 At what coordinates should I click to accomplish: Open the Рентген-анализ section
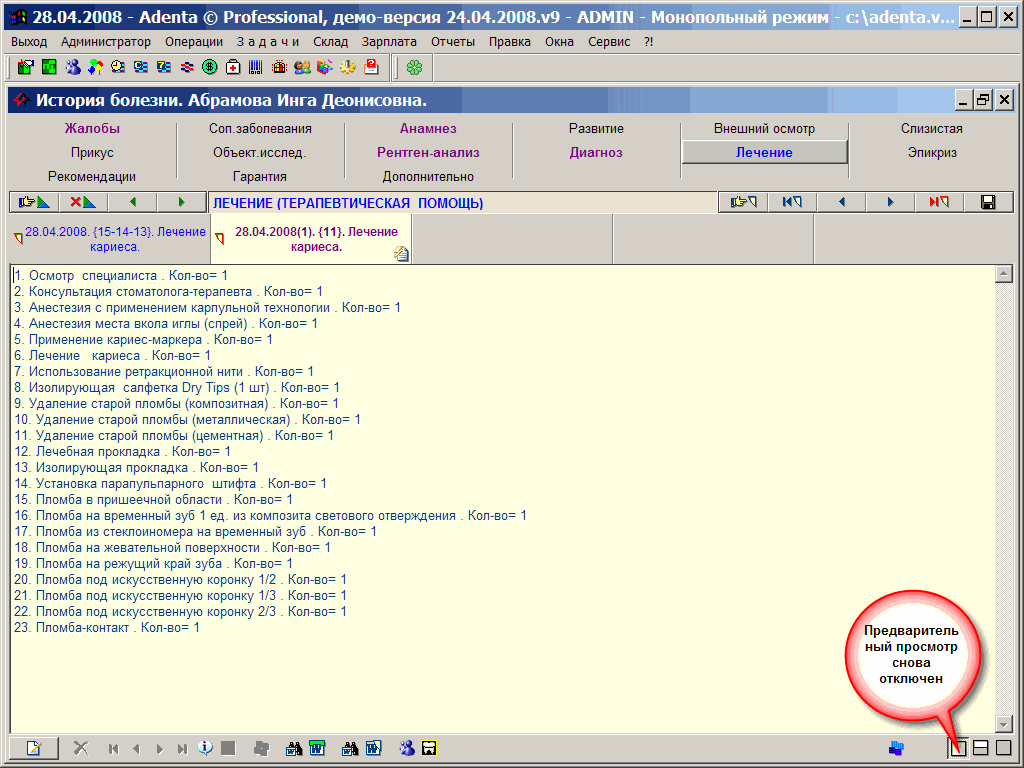[x=428, y=153]
